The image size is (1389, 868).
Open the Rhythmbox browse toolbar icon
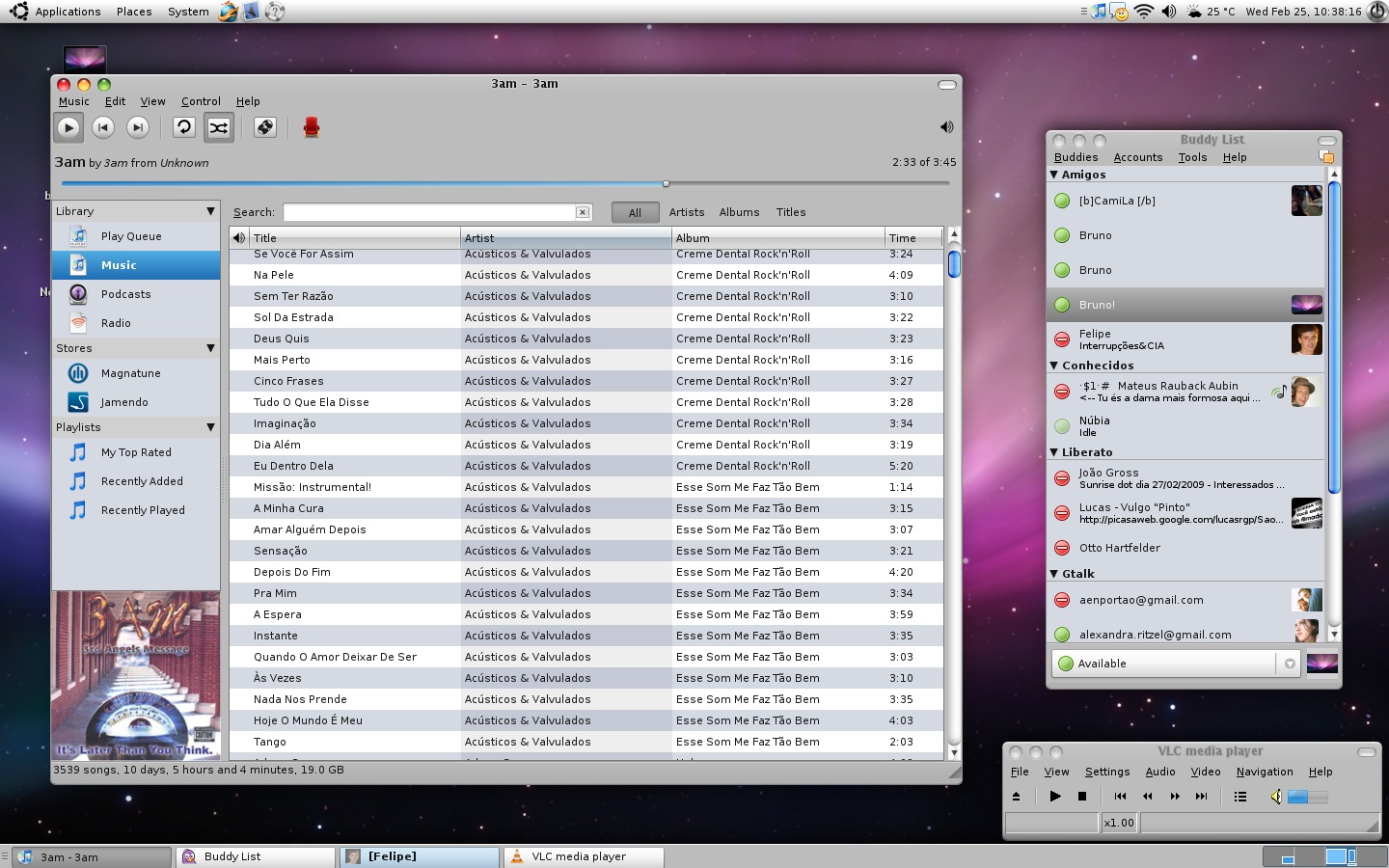[x=265, y=127]
